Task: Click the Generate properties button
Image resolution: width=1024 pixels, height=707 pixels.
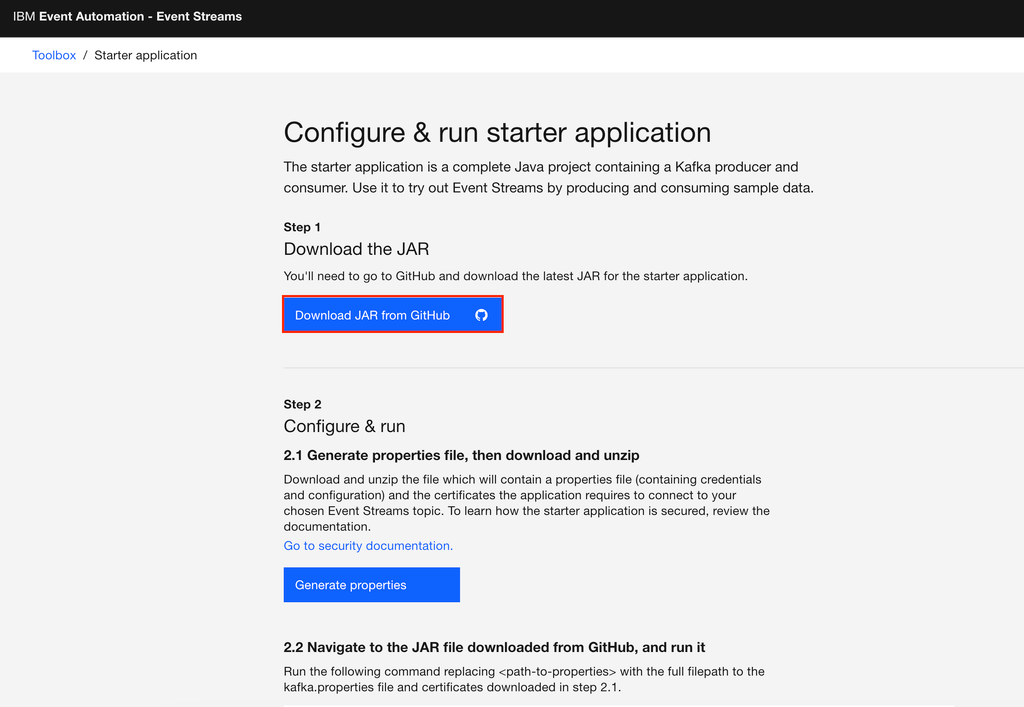Action: [372, 585]
